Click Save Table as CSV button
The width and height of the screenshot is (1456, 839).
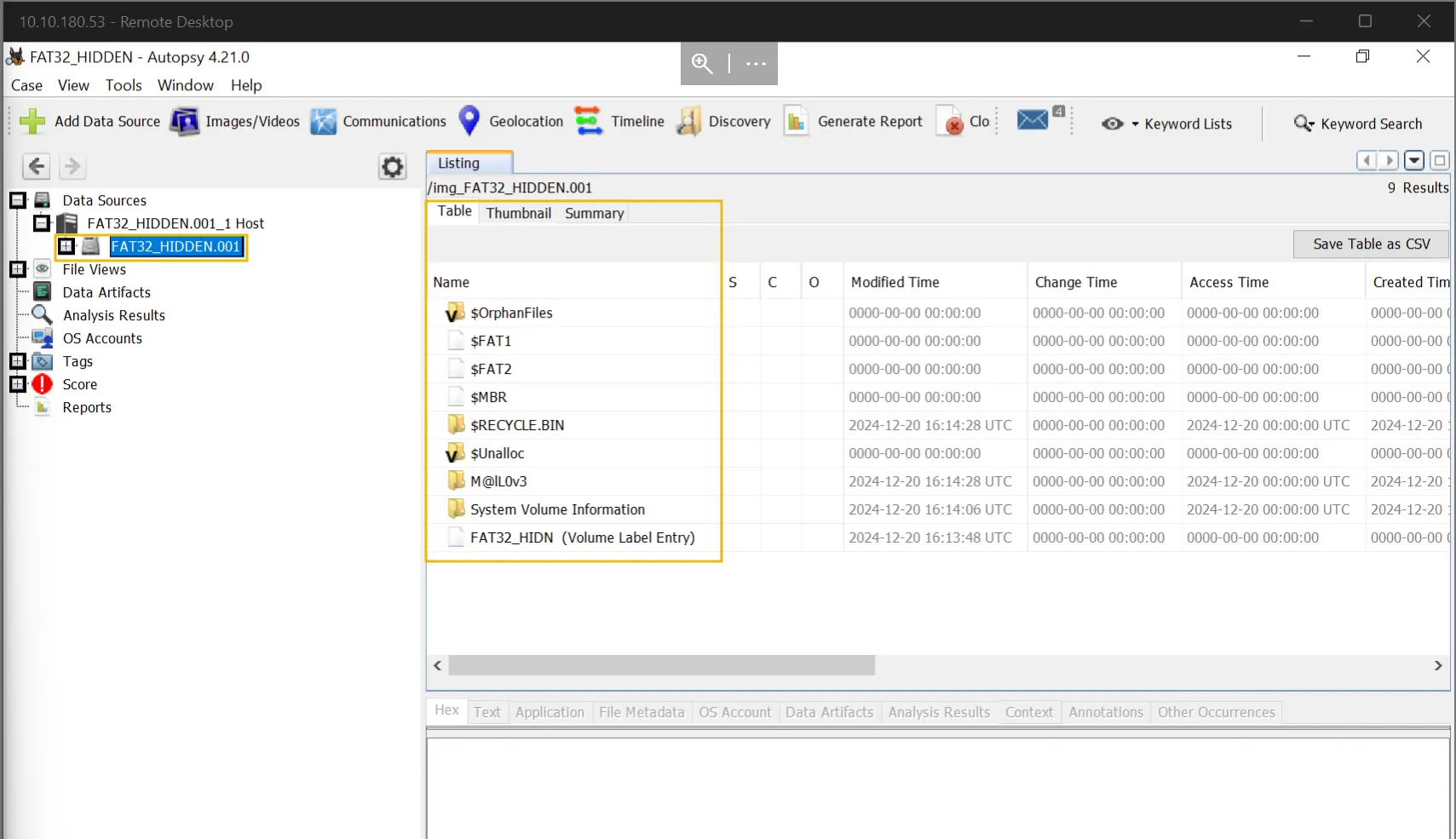tap(1371, 244)
